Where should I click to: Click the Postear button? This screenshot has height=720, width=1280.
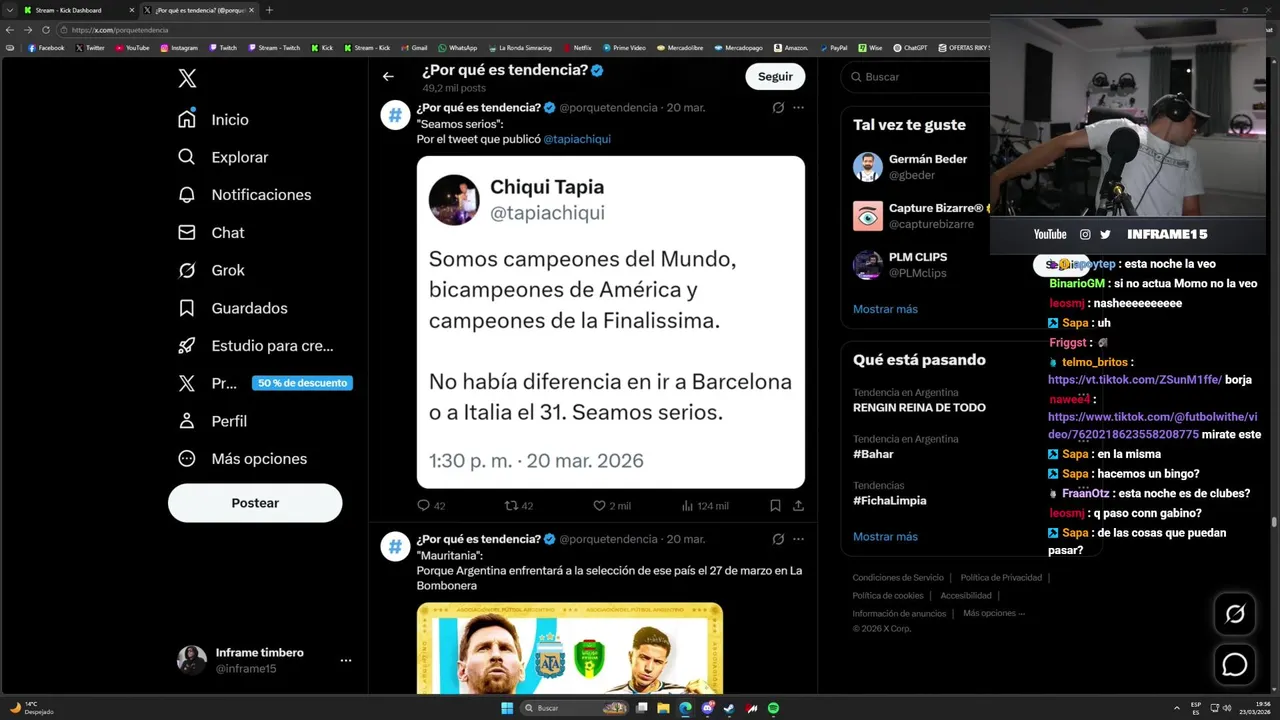coord(255,503)
